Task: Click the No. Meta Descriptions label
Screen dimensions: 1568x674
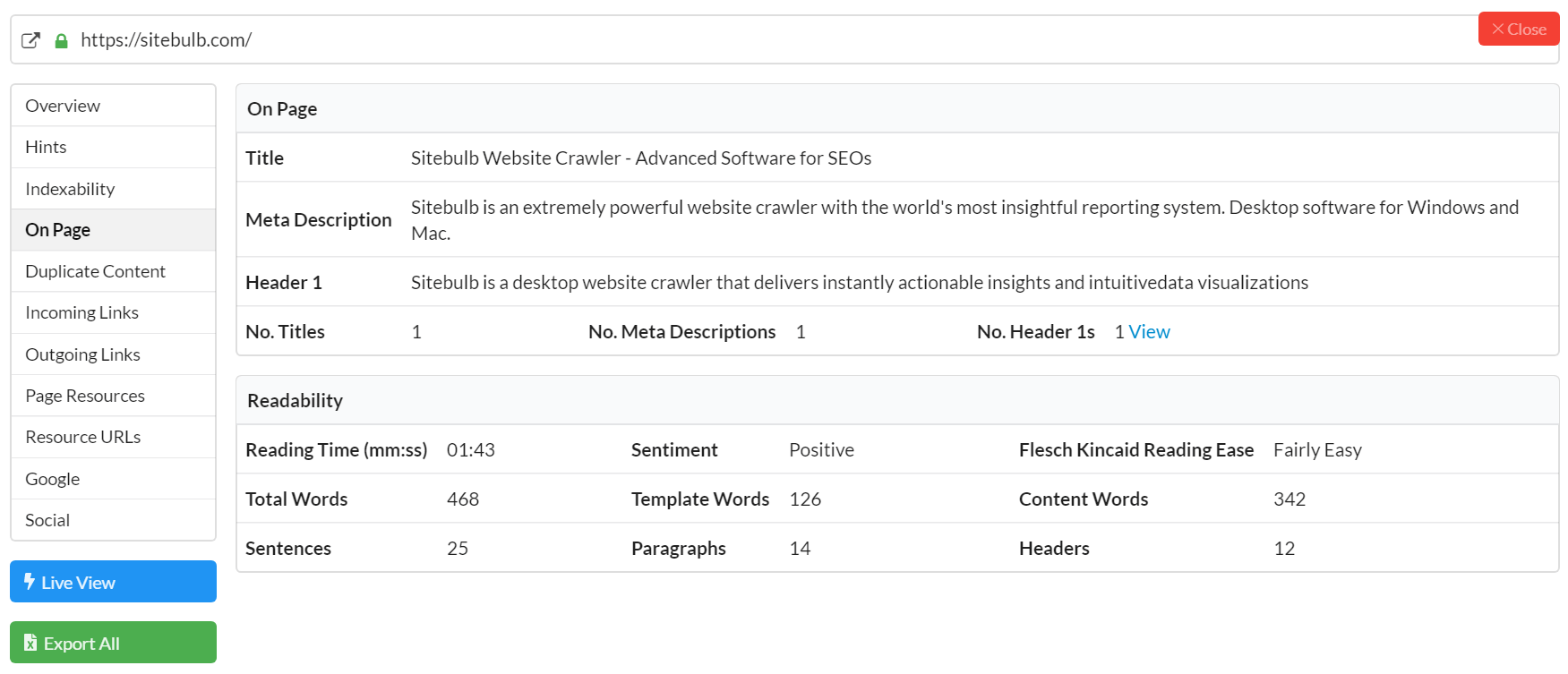Action: [682, 332]
